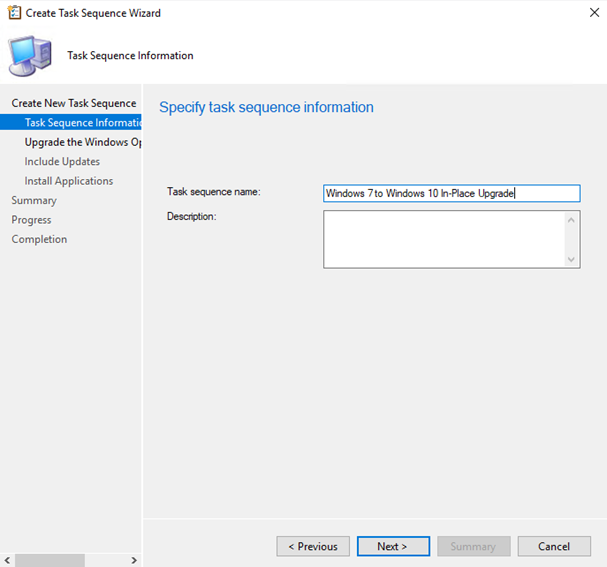The height and width of the screenshot is (567, 607).
Task: Close the Create Task Sequence Wizard
Action: pos(594,13)
